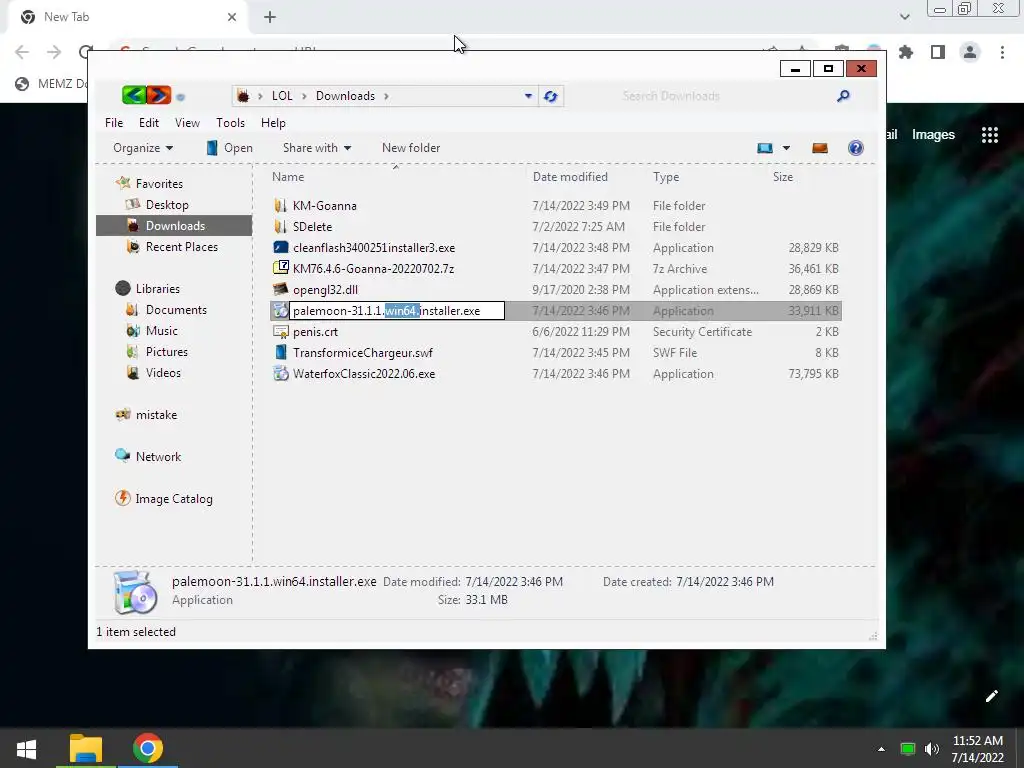Sort by the Size column header
This screenshot has height=768, width=1024.
coord(783,177)
